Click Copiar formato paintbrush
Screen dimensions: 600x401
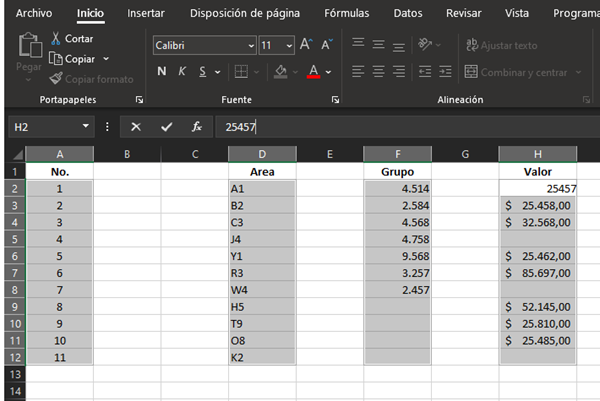tap(91, 79)
